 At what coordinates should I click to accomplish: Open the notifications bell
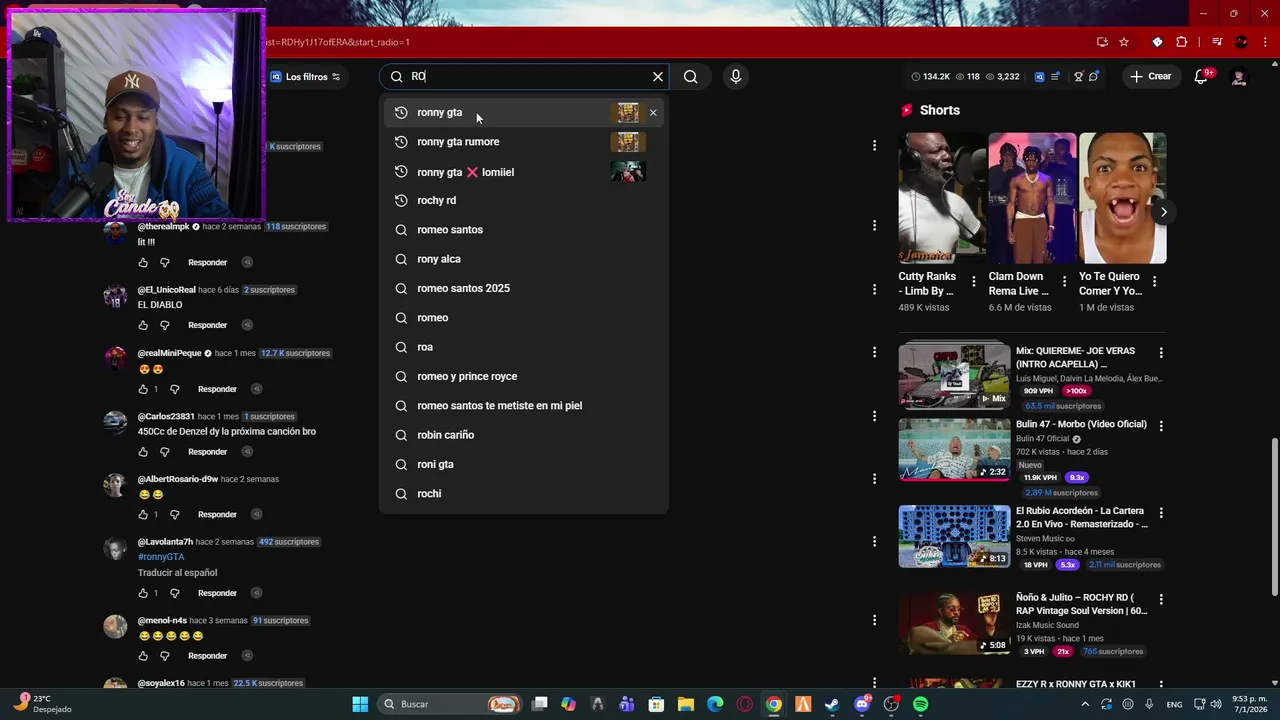tap(1202, 76)
